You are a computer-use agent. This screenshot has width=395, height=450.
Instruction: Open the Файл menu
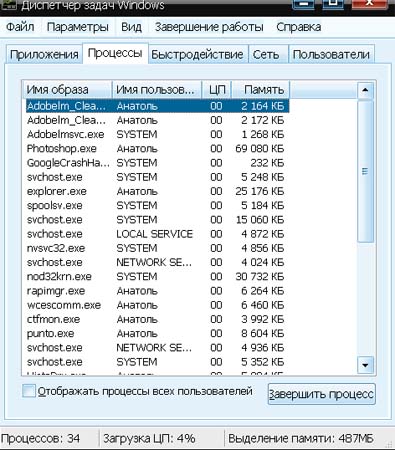[20, 27]
